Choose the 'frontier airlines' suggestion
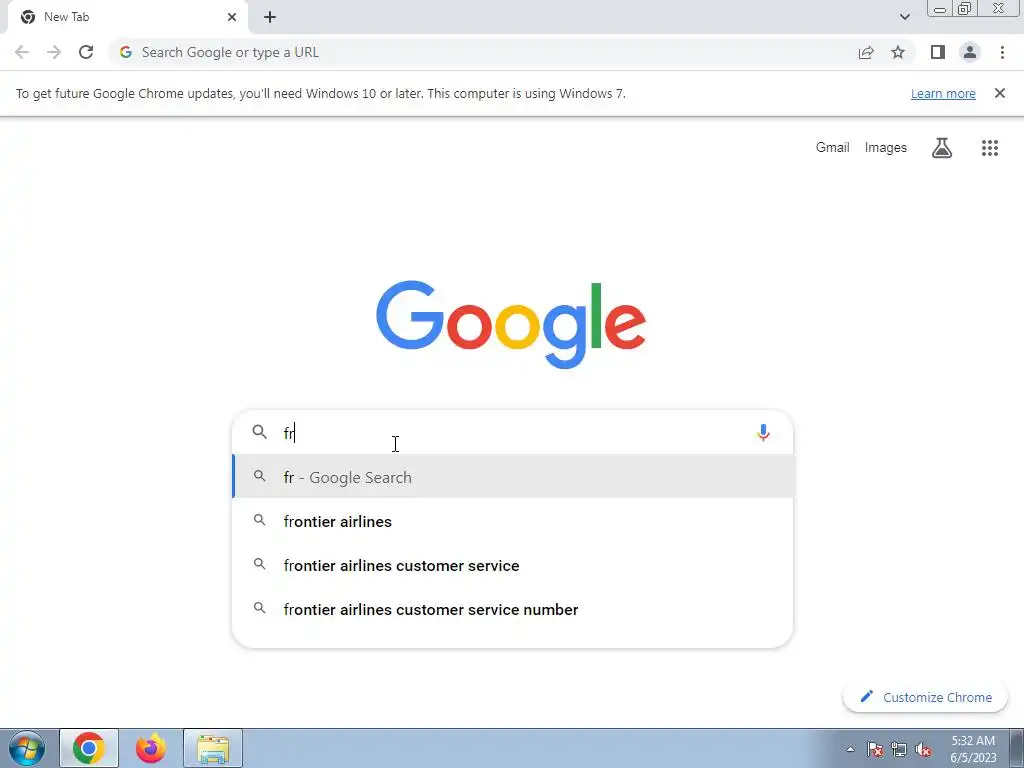The height and width of the screenshot is (768, 1024). click(513, 521)
